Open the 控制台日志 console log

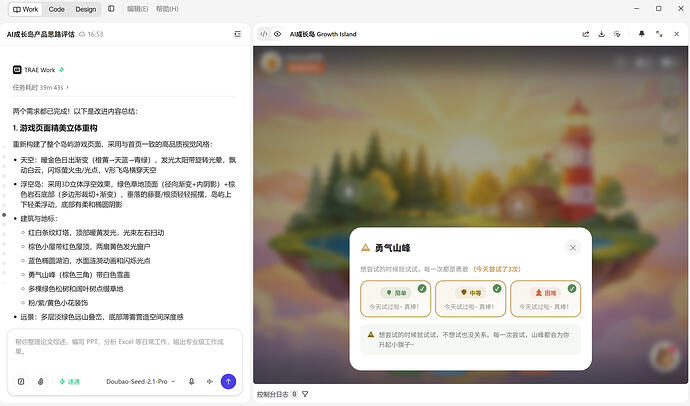point(272,394)
